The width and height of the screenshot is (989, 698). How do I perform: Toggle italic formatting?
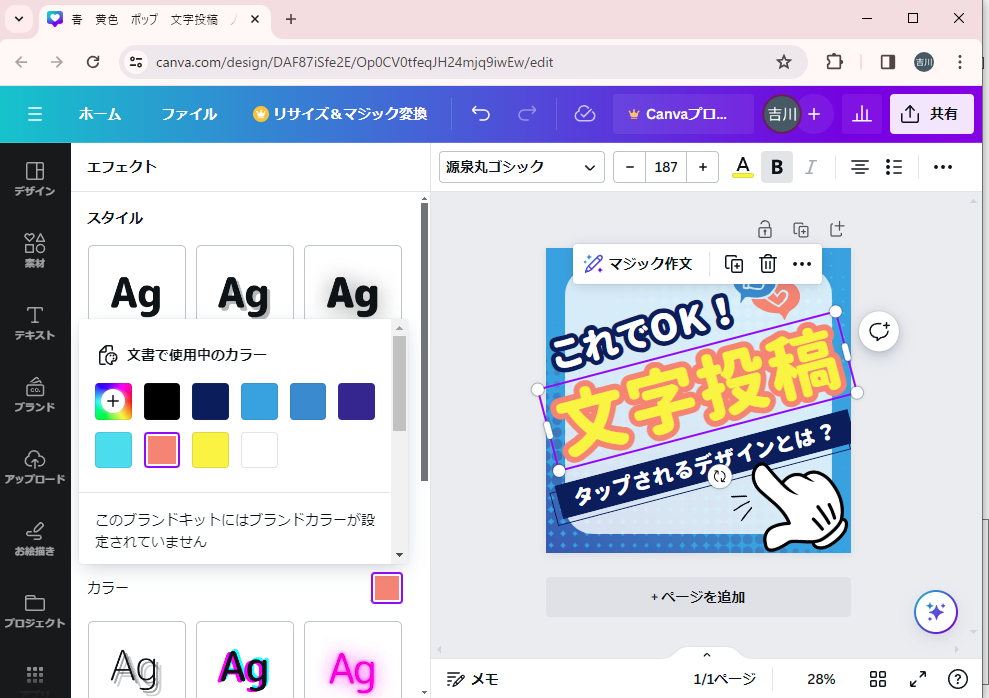811,167
